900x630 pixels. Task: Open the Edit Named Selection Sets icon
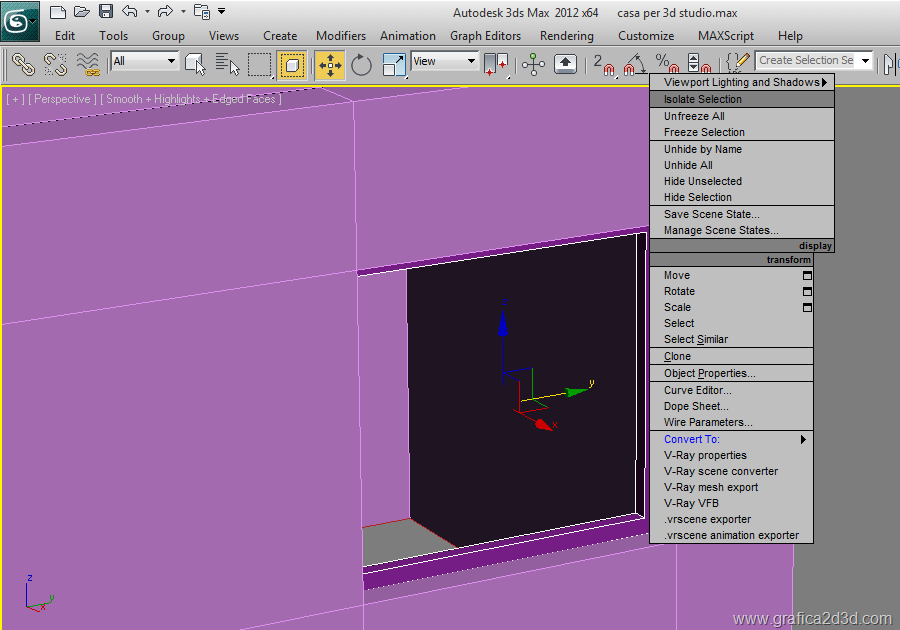(x=738, y=64)
